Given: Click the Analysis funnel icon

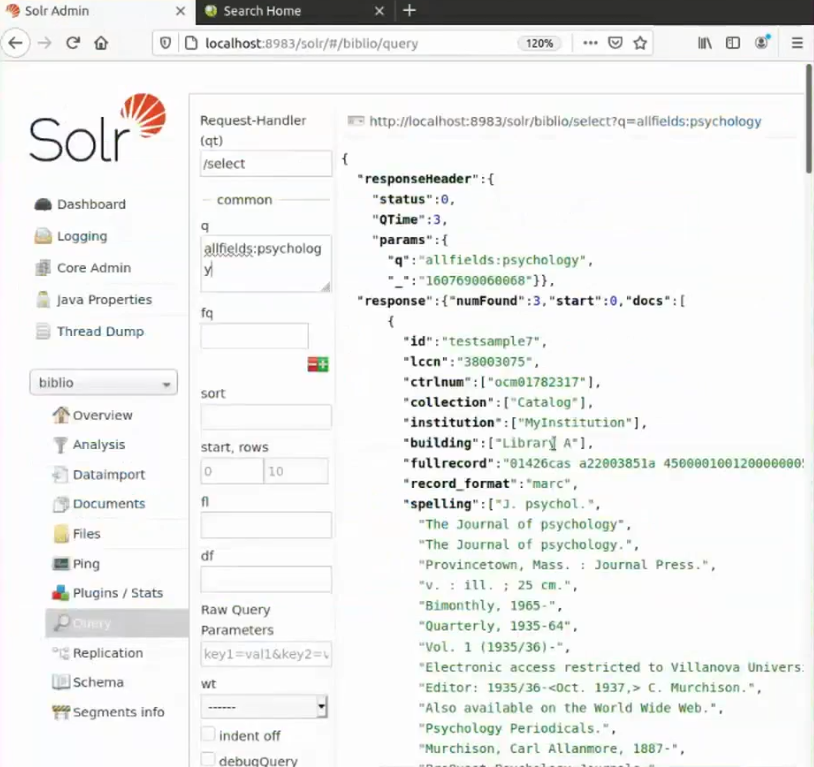Looking at the screenshot, I should point(60,445).
